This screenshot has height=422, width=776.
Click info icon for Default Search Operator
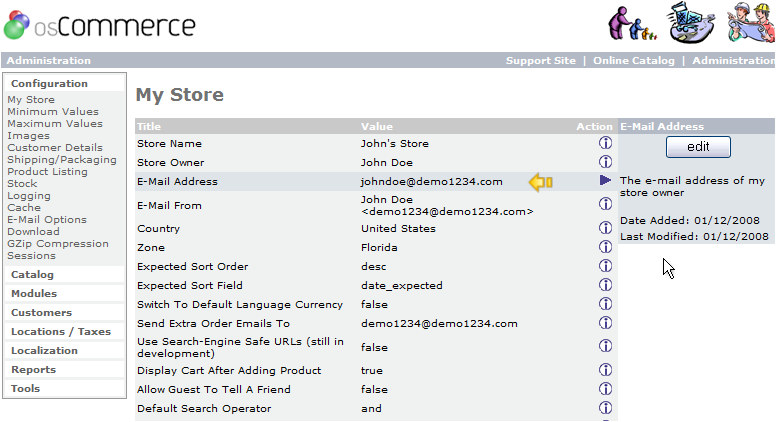coord(605,408)
